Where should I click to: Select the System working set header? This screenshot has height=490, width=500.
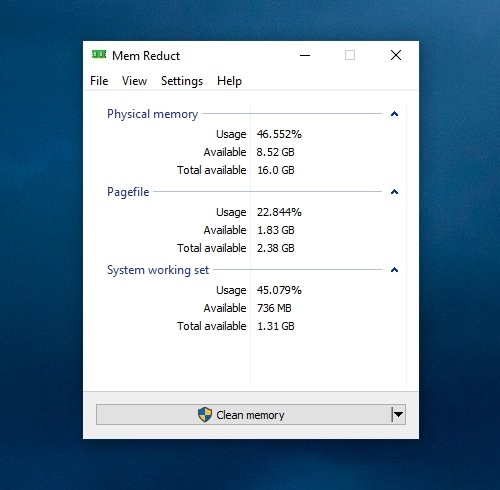[x=158, y=270]
